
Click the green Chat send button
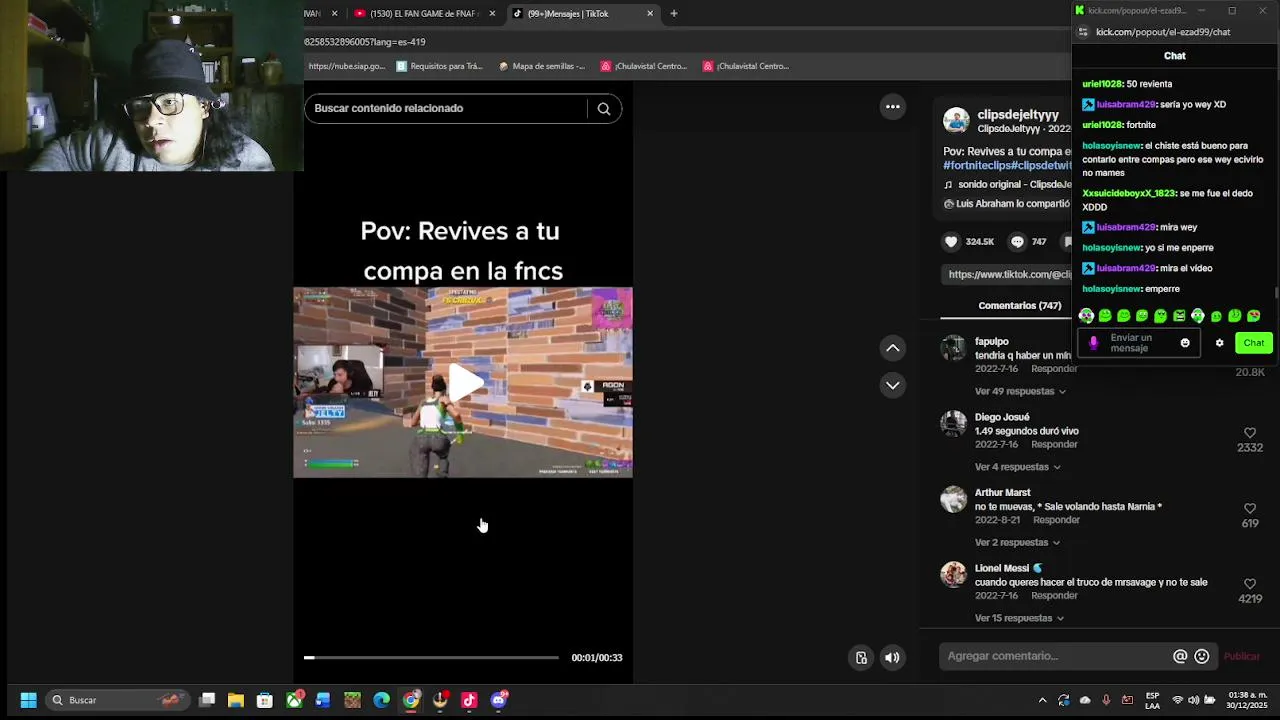tap(1254, 343)
